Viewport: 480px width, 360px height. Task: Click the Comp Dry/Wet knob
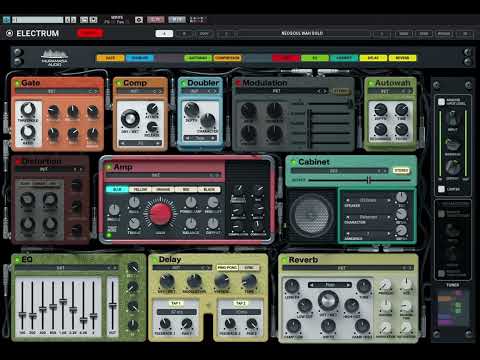pos(130,118)
